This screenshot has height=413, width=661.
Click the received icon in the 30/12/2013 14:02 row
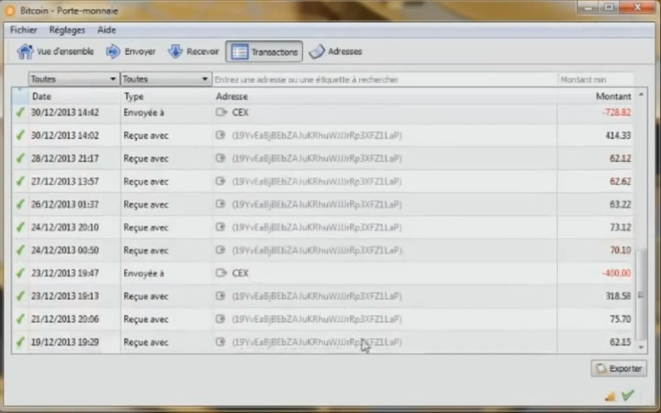(220, 135)
